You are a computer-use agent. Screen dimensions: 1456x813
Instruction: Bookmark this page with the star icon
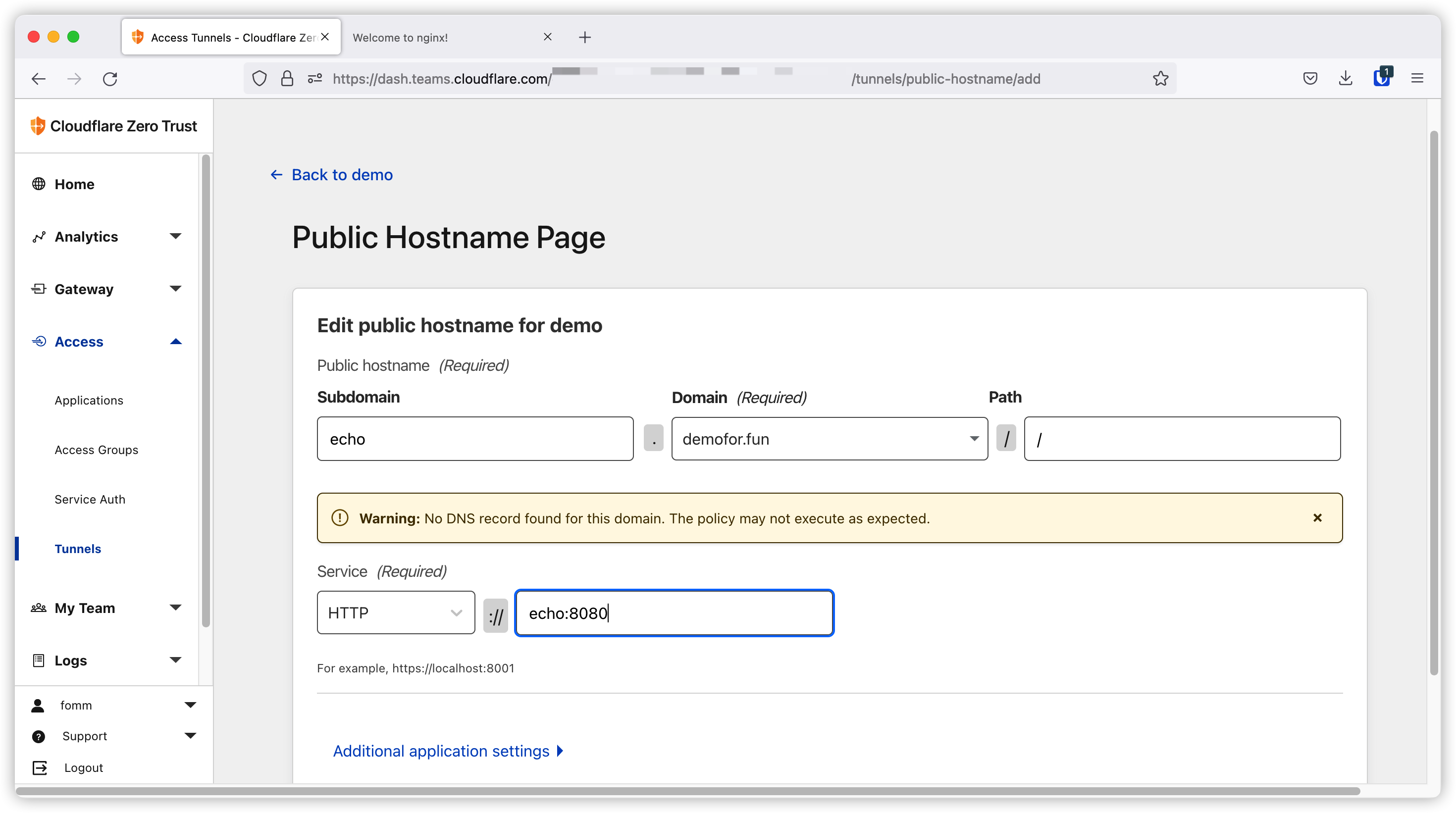pos(1160,79)
